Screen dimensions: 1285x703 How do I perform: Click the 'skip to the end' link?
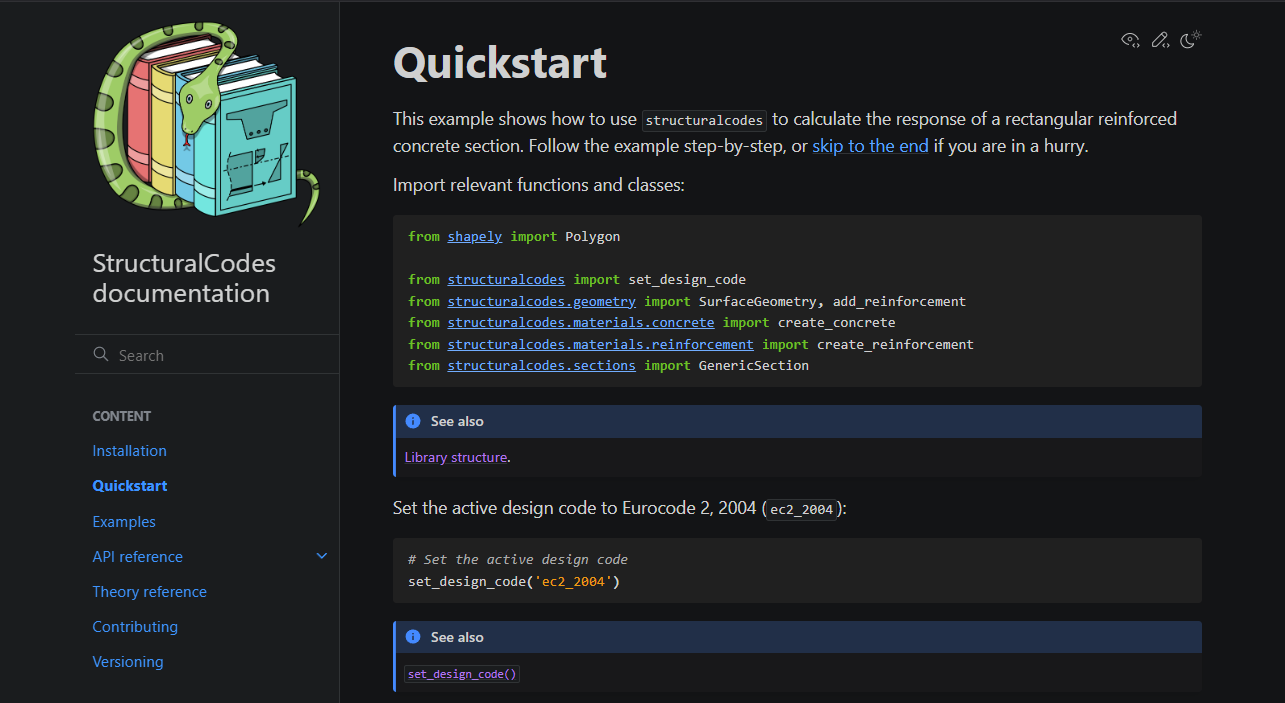click(870, 145)
